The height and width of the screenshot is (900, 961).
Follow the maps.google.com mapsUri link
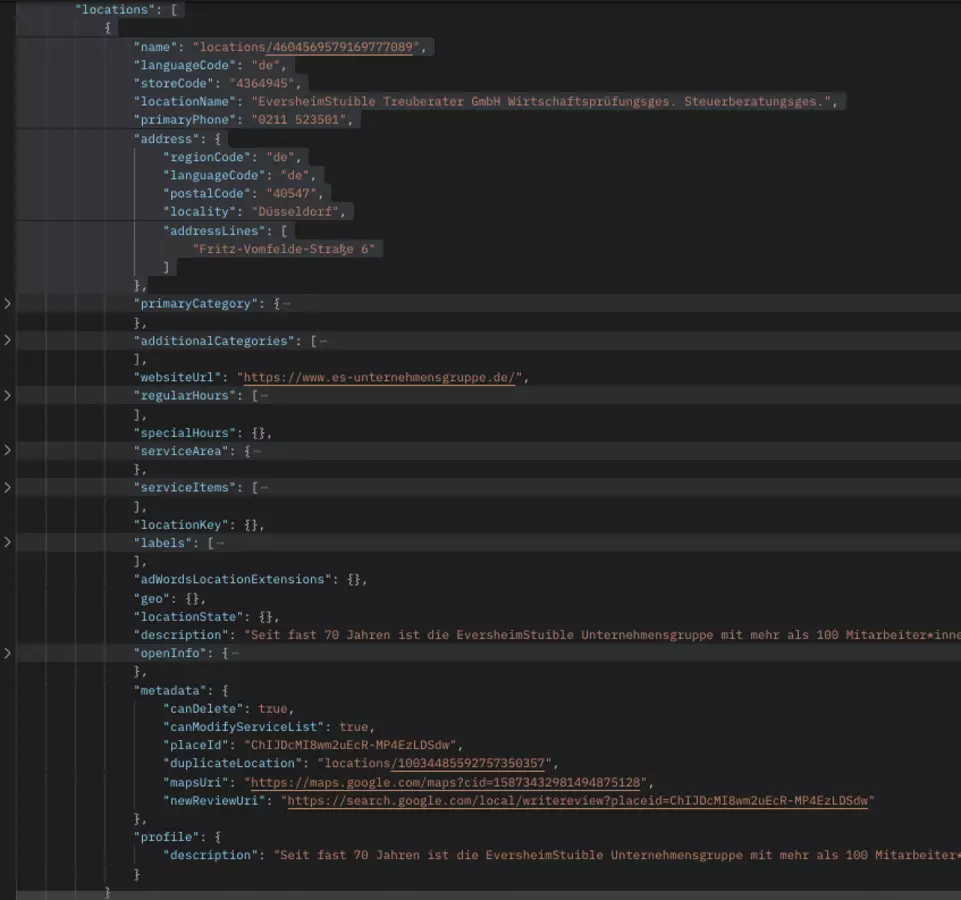(x=450, y=782)
